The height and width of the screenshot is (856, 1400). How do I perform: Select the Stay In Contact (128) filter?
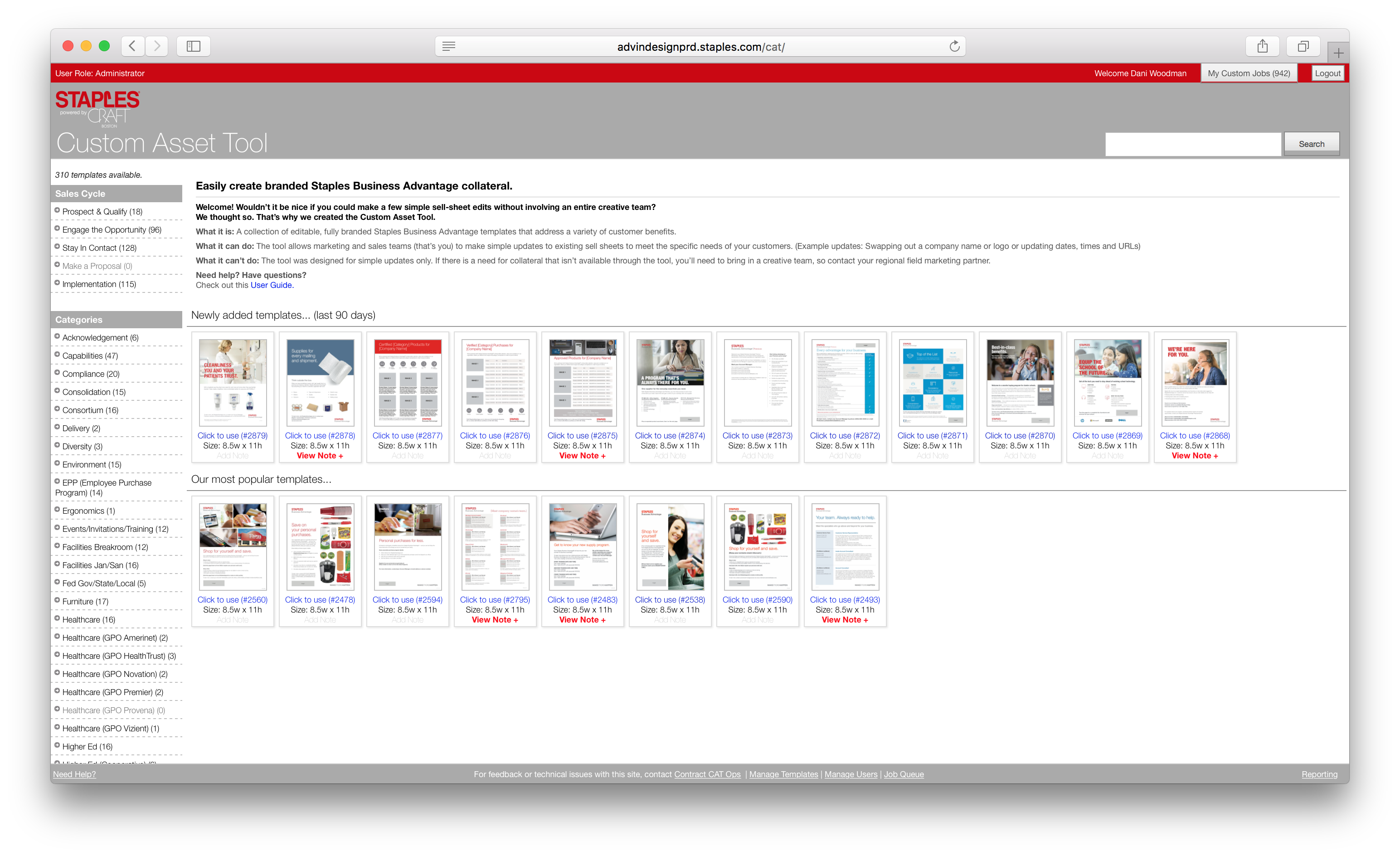click(x=99, y=248)
